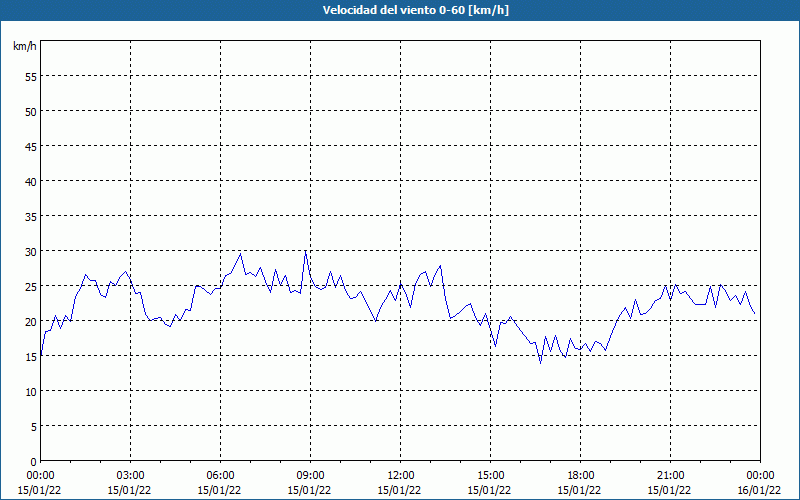The image size is (800, 500).
Task: Click the y-axis value 10
Action: click(31, 391)
